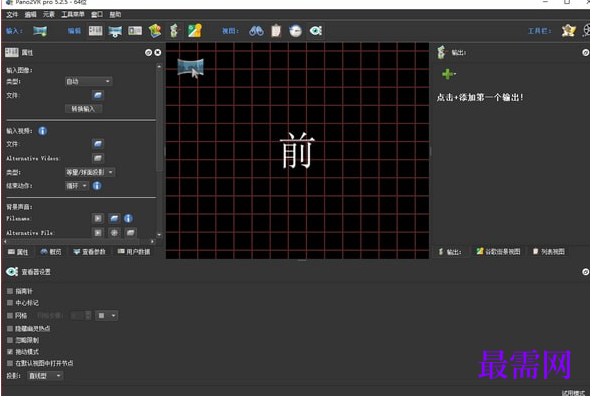
Task: Open the input image 类型 dropdown 自动
Action: (88, 81)
